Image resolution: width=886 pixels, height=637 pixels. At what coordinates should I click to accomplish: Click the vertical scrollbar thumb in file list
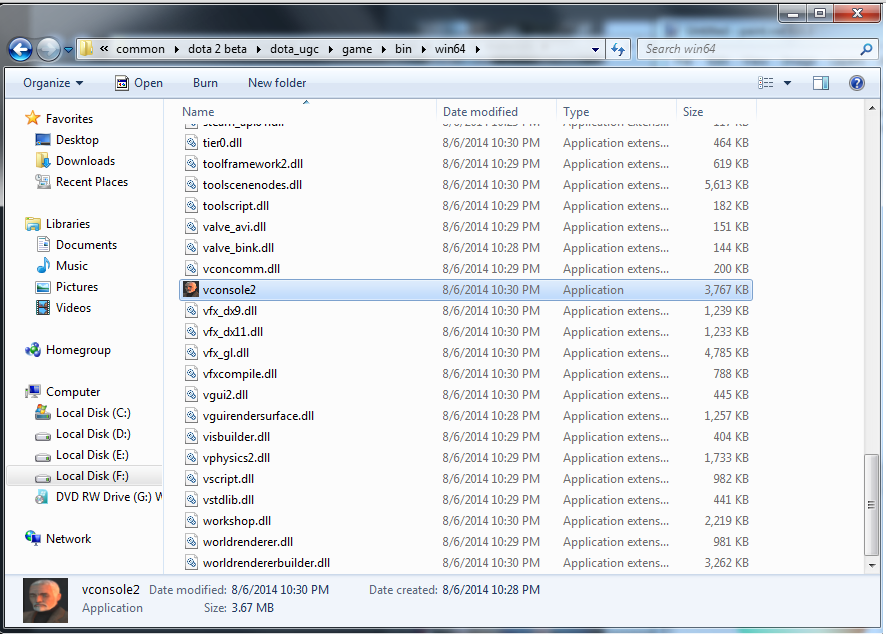coord(871,504)
